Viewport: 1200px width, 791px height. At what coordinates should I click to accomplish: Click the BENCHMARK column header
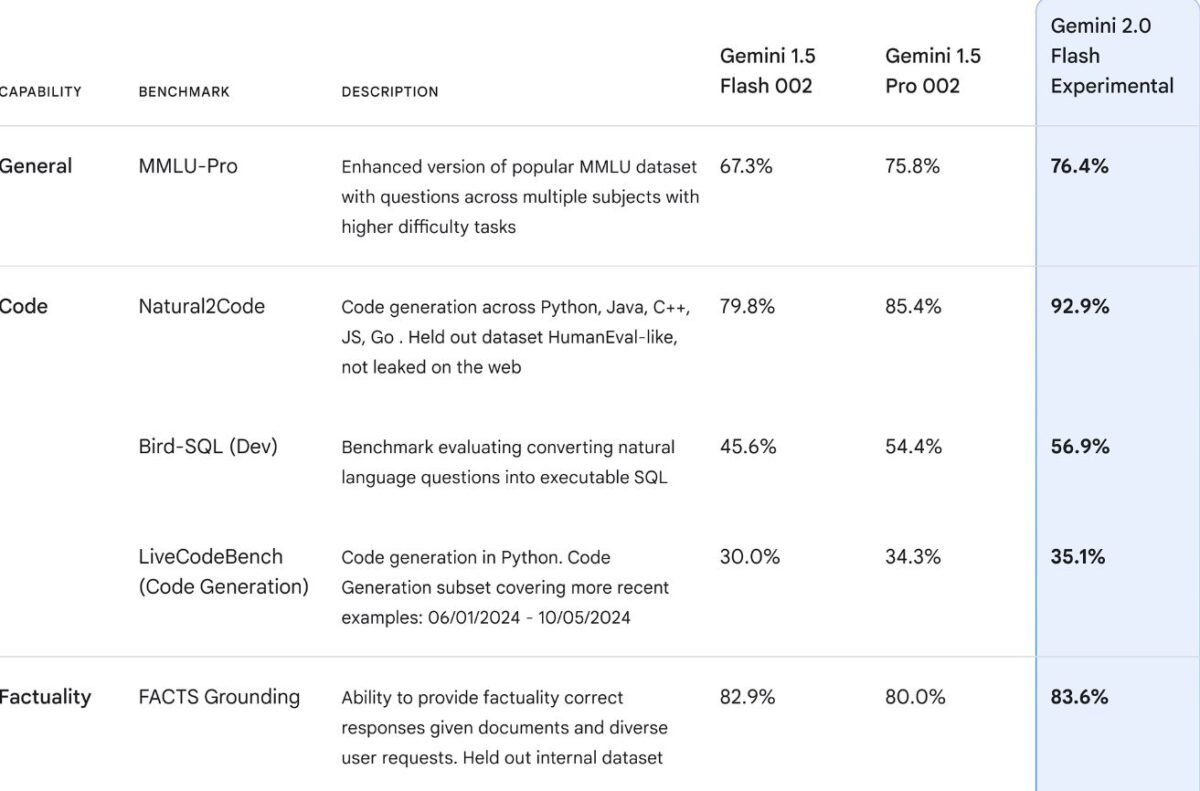(184, 92)
